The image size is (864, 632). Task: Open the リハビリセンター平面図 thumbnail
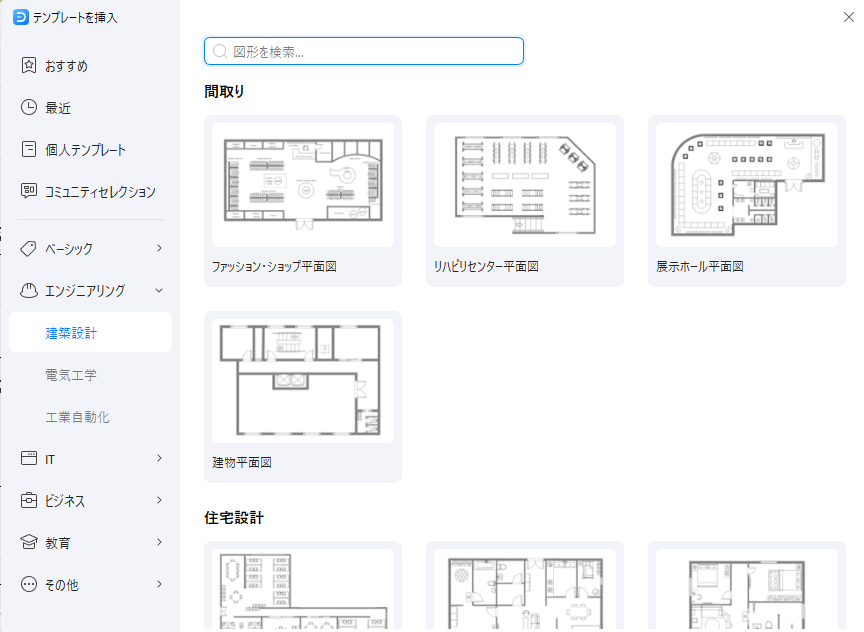click(525, 185)
